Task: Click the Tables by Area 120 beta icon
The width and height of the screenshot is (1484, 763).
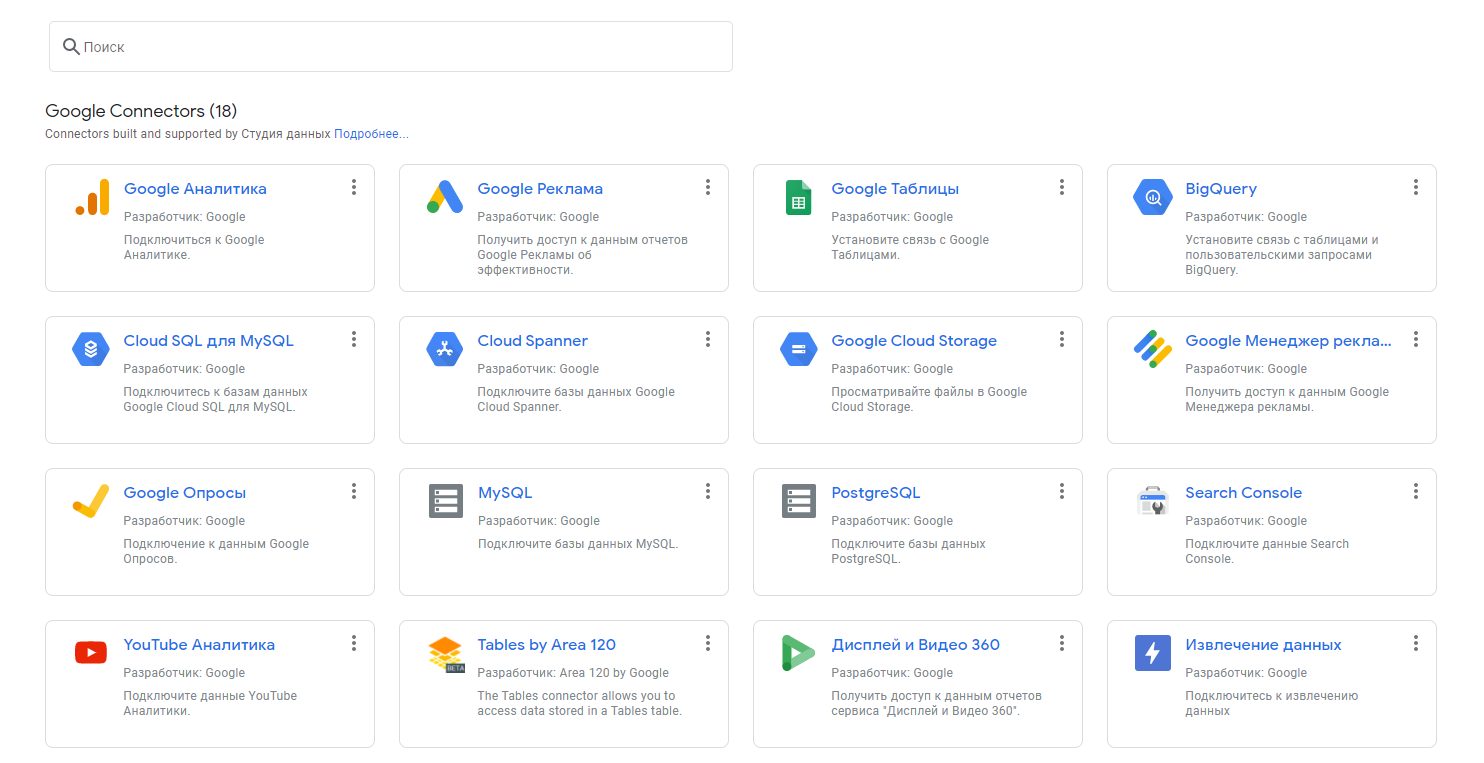Action: [445, 654]
